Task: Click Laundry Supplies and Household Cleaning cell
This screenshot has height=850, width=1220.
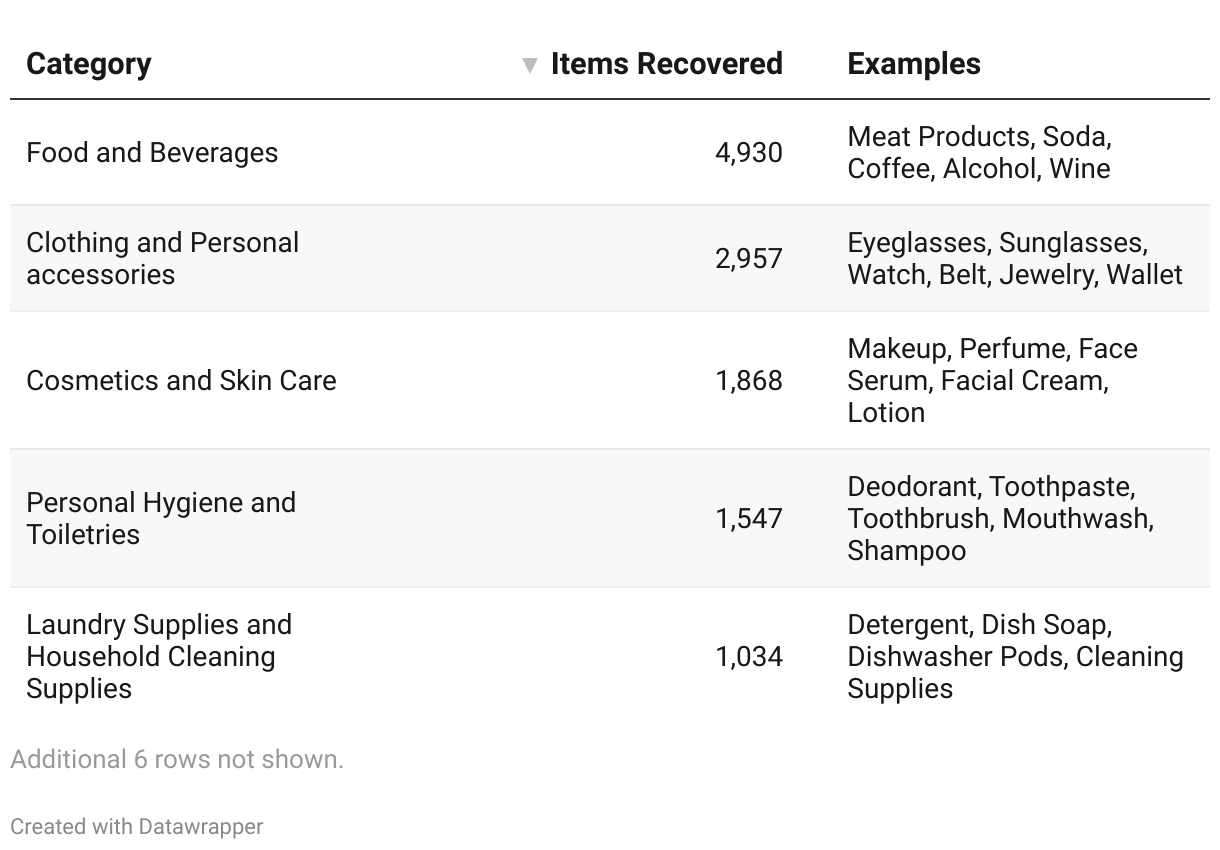Action: click(159, 656)
